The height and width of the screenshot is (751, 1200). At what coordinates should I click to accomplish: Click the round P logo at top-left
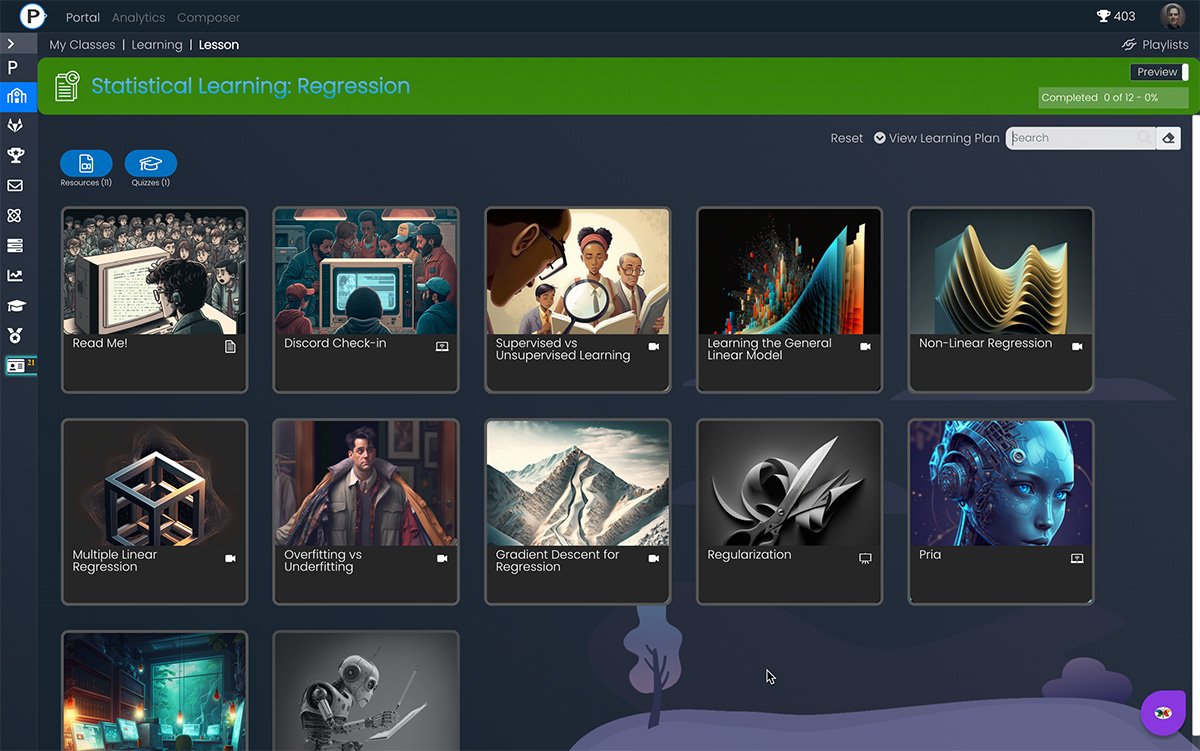[33, 16]
